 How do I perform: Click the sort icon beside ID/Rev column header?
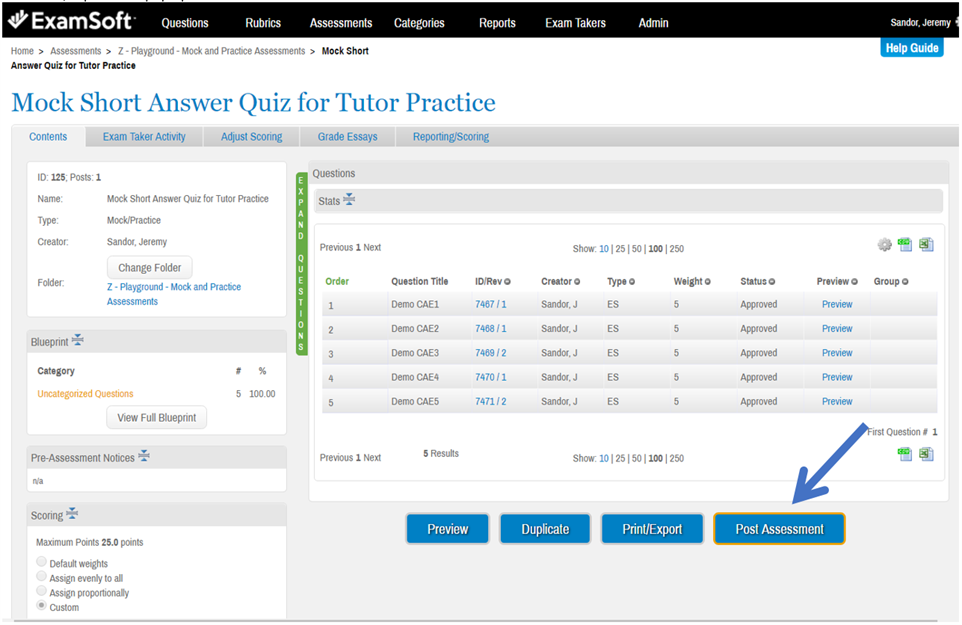point(507,282)
